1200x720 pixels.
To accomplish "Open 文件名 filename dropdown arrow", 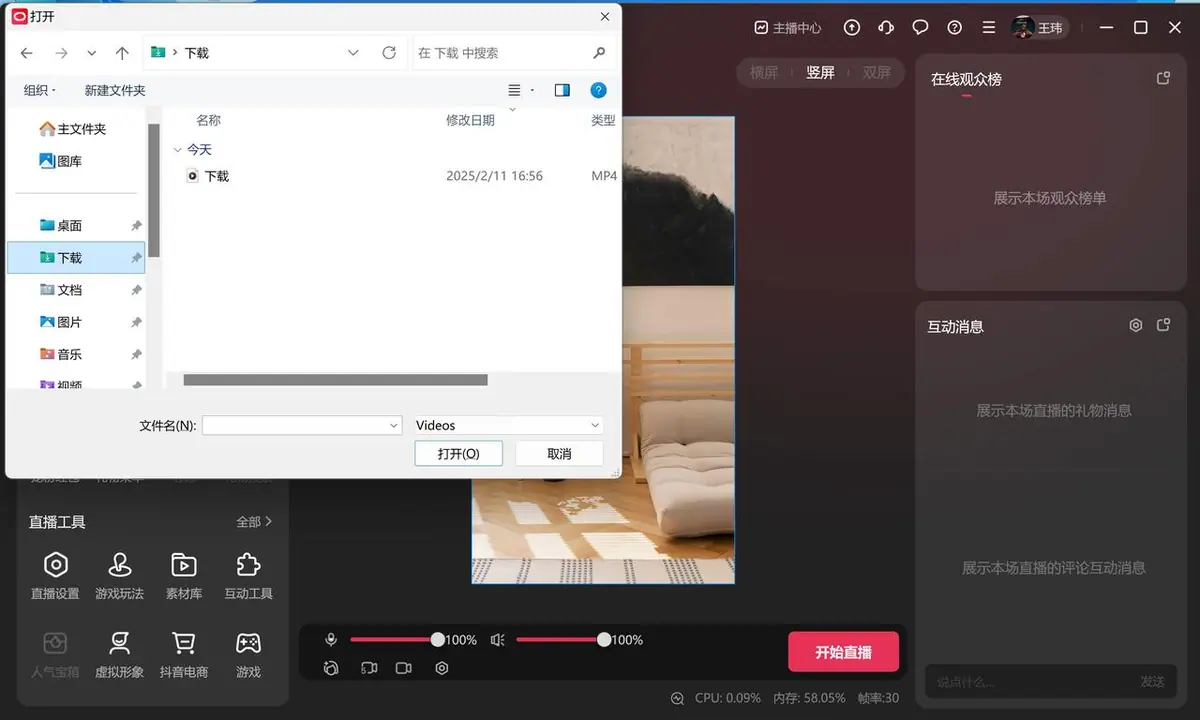I will [x=393, y=425].
